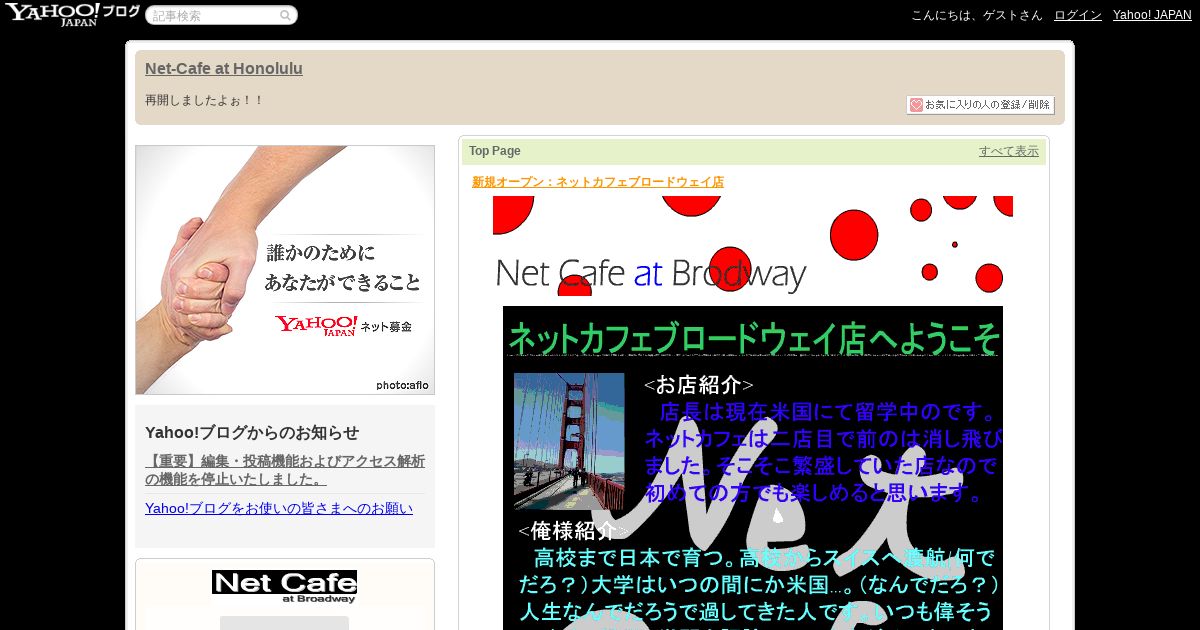Click the <俺様紹介> section heading
This screenshot has height=630, width=1200.
pyautogui.click(x=573, y=531)
